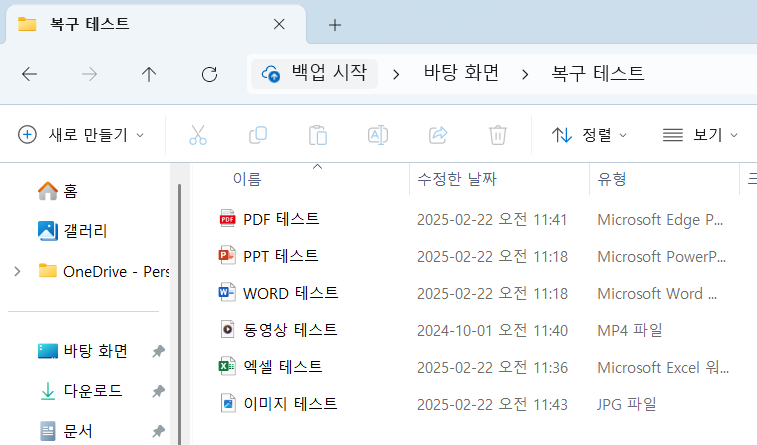Screen dimensions: 757x445
Task: Select the file name PDF 테스트
Action: point(281,219)
